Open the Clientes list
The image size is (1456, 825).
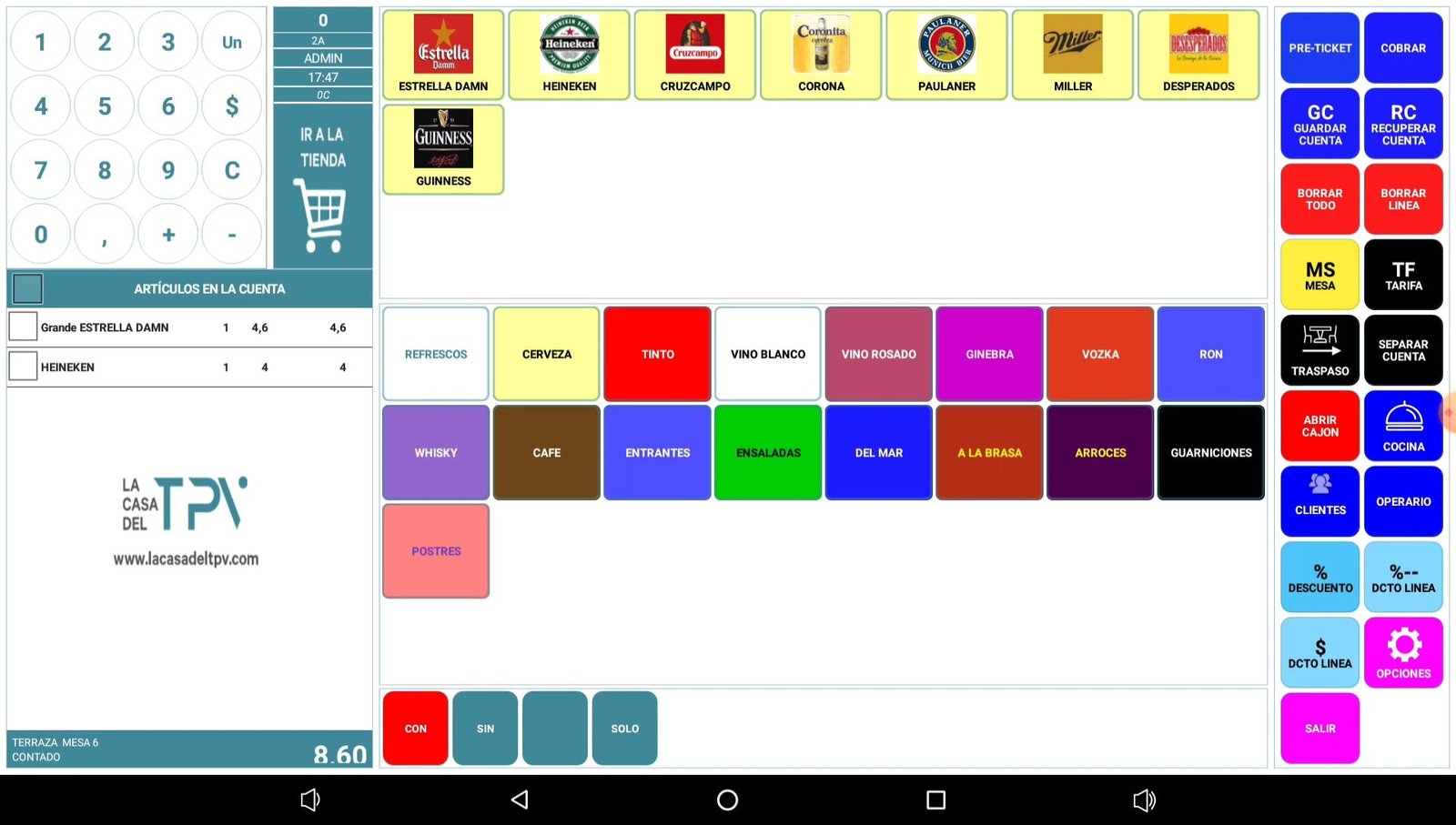pos(1319,501)
